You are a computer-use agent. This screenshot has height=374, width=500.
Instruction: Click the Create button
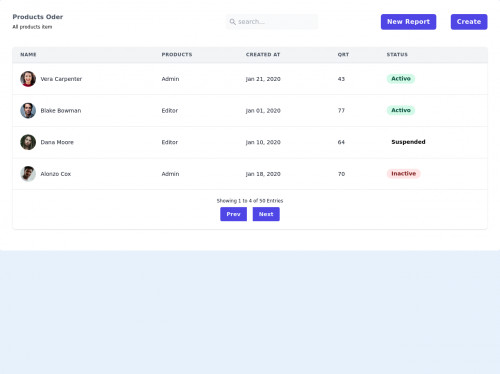point(469,22)
